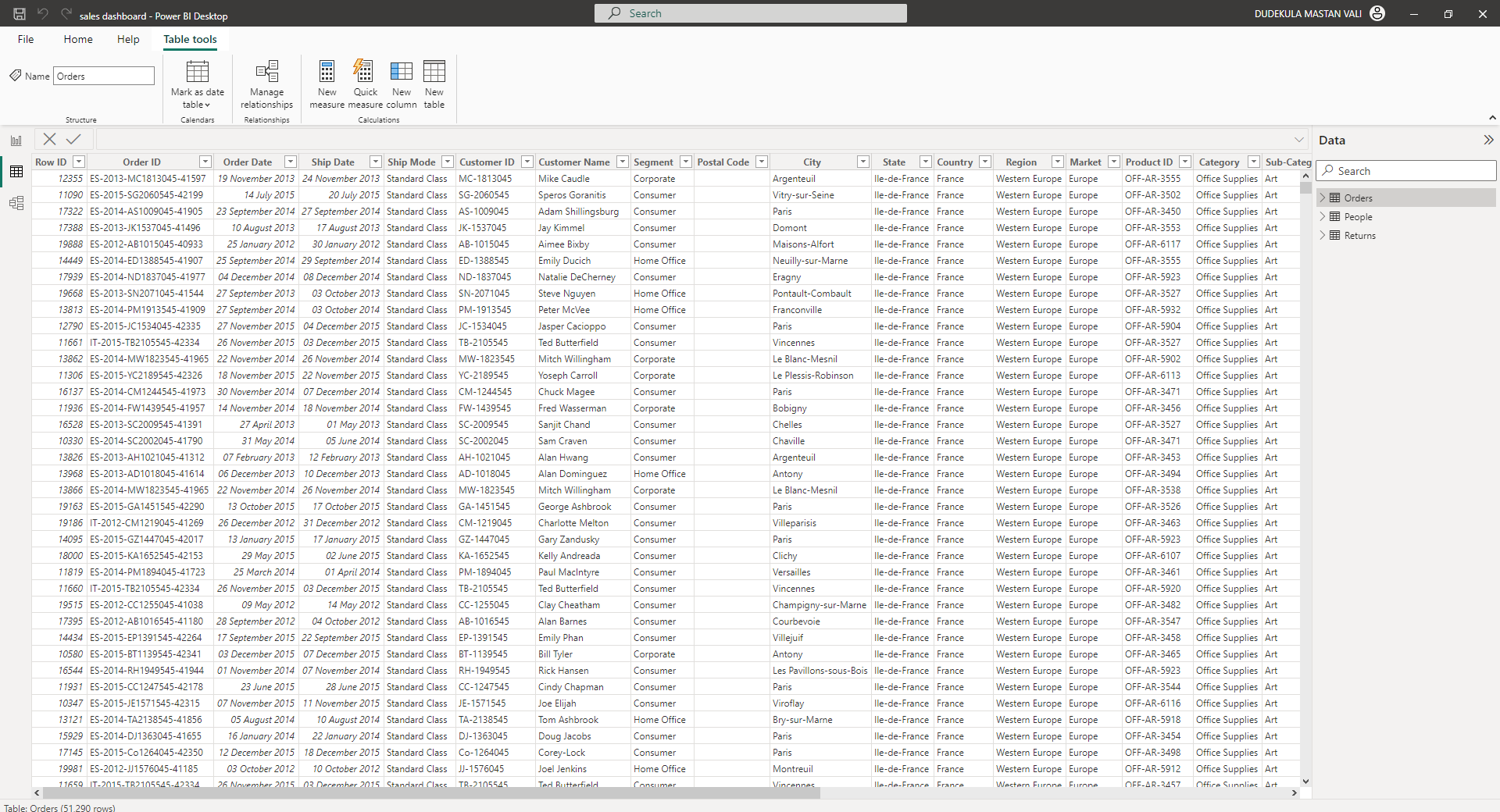Image resolution: width=1500 pixels, height=812 pixels.
Task: Create a Quick measure
Action: point(365,84)
